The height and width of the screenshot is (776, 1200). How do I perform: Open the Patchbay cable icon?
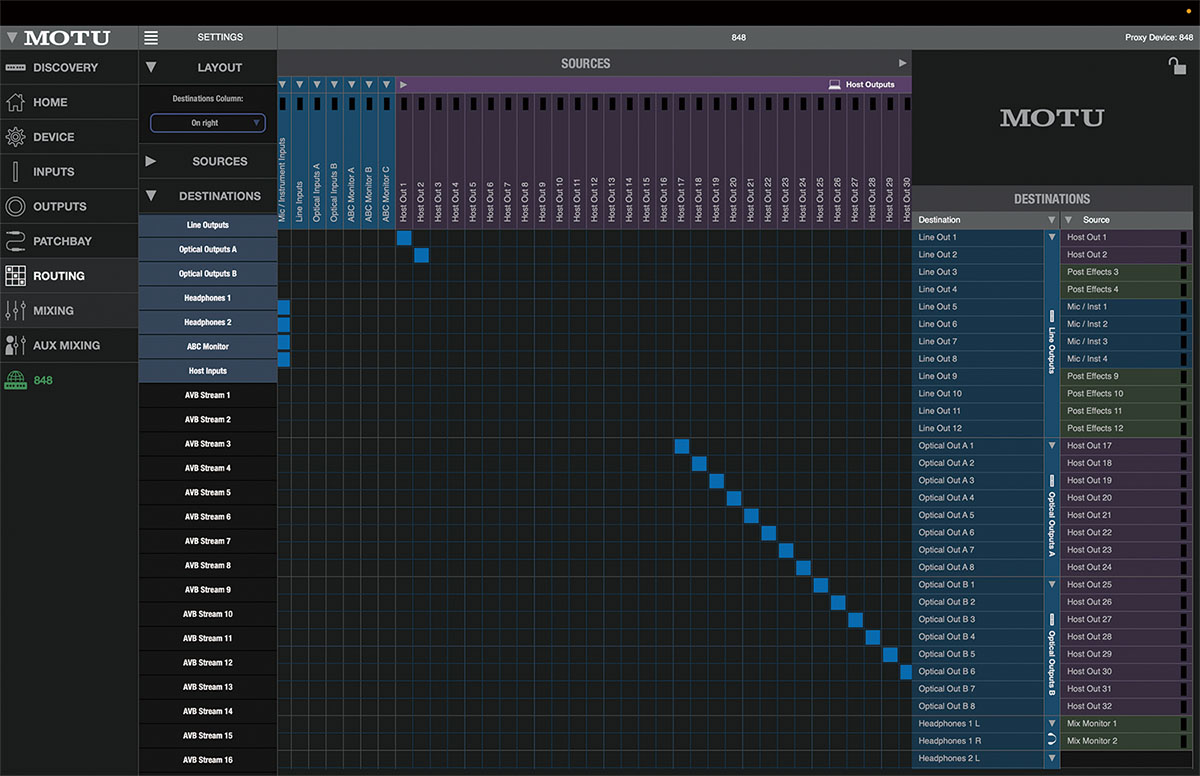(x=15, y=241)
